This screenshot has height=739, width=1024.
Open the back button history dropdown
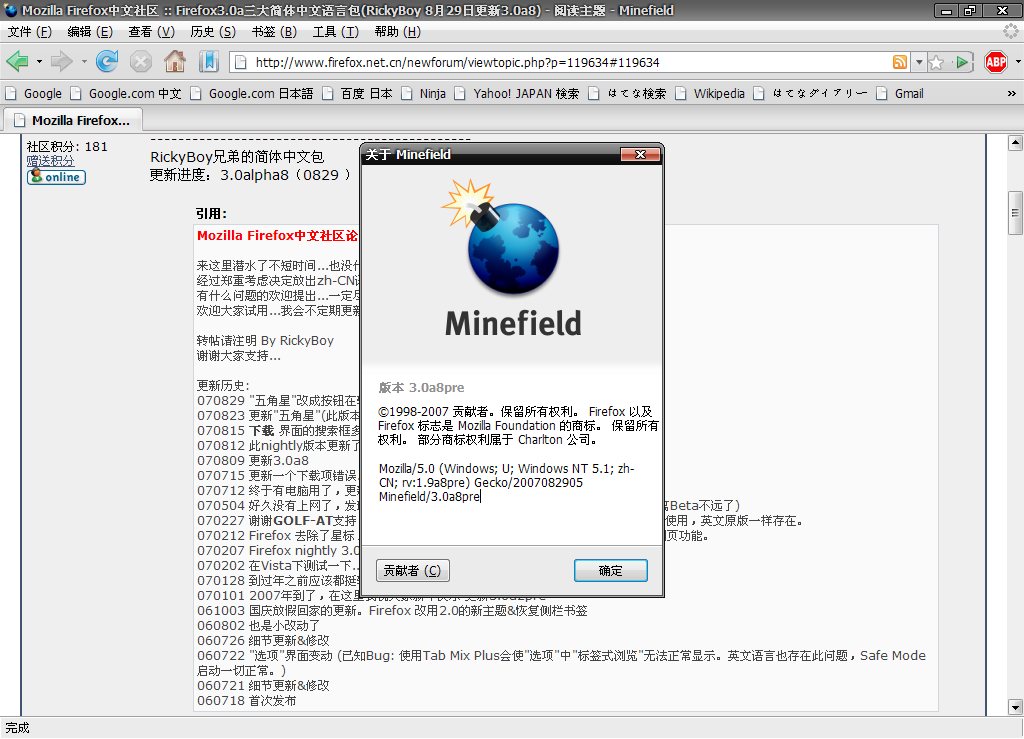(39, 62)
